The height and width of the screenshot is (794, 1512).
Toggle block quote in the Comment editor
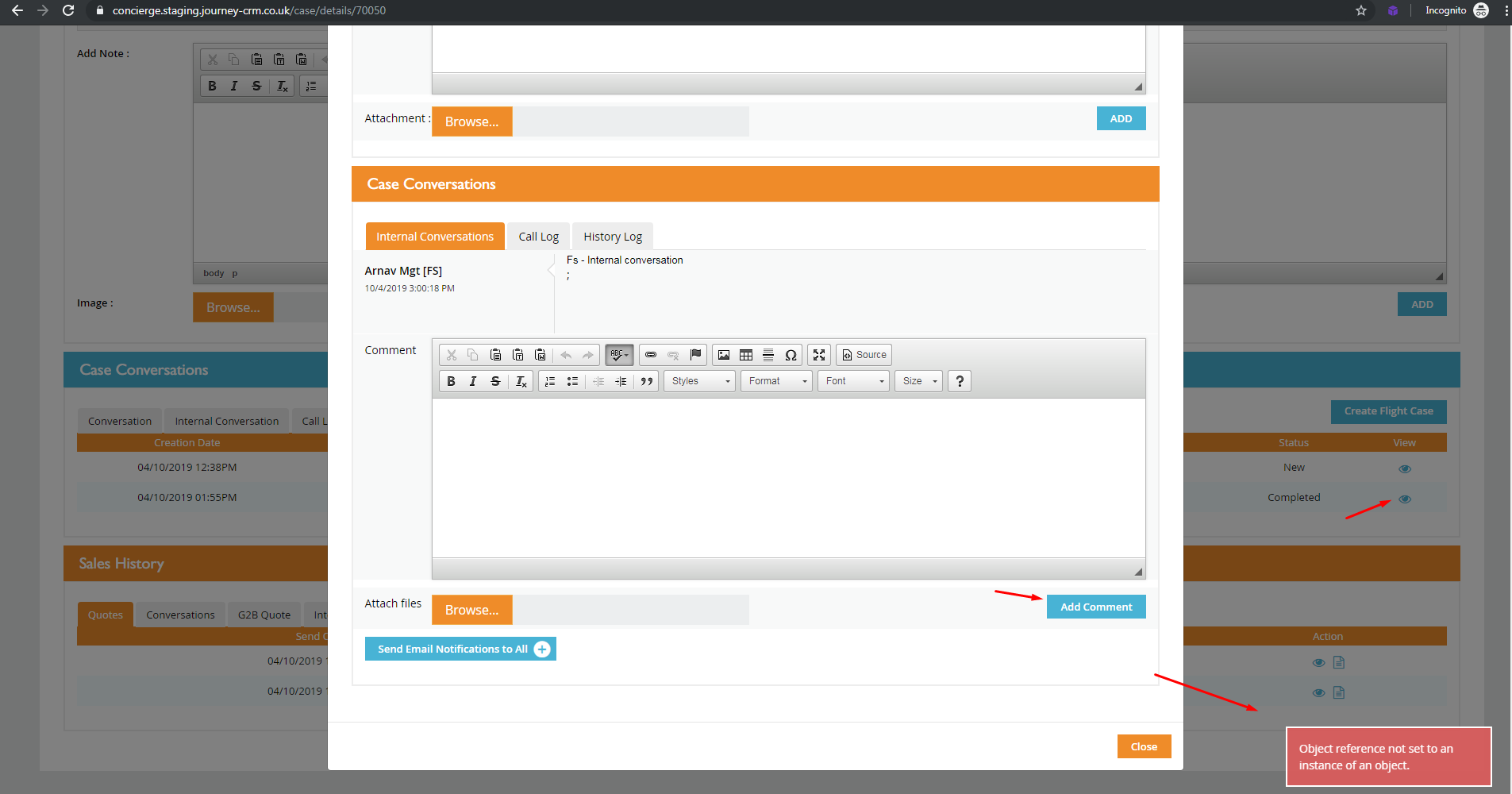[x=647, y=381]
